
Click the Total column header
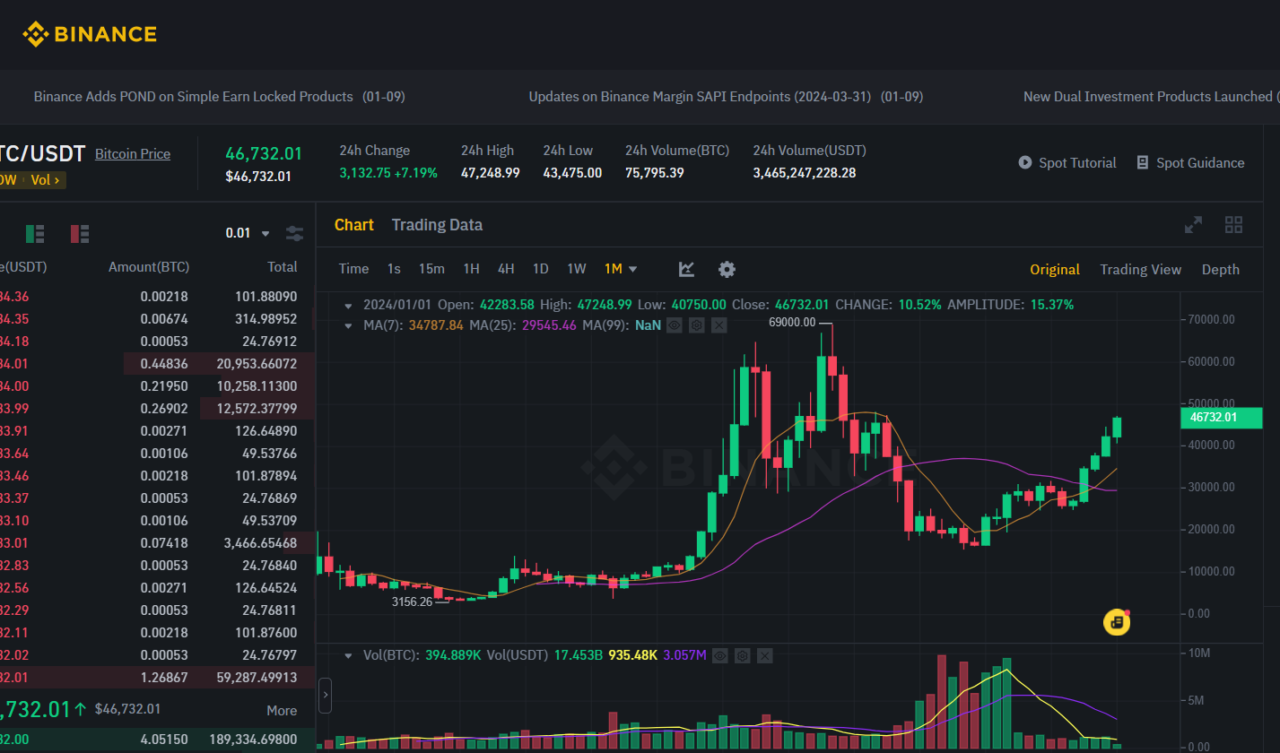pos(282,267)
